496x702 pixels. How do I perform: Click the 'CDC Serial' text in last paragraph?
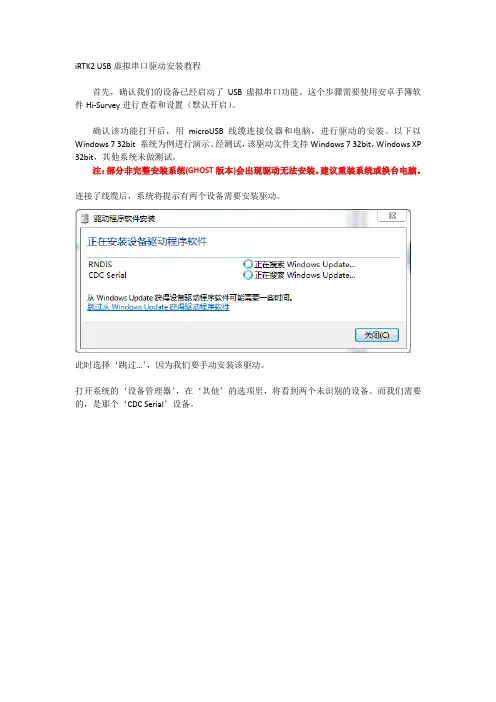point(145,404)
